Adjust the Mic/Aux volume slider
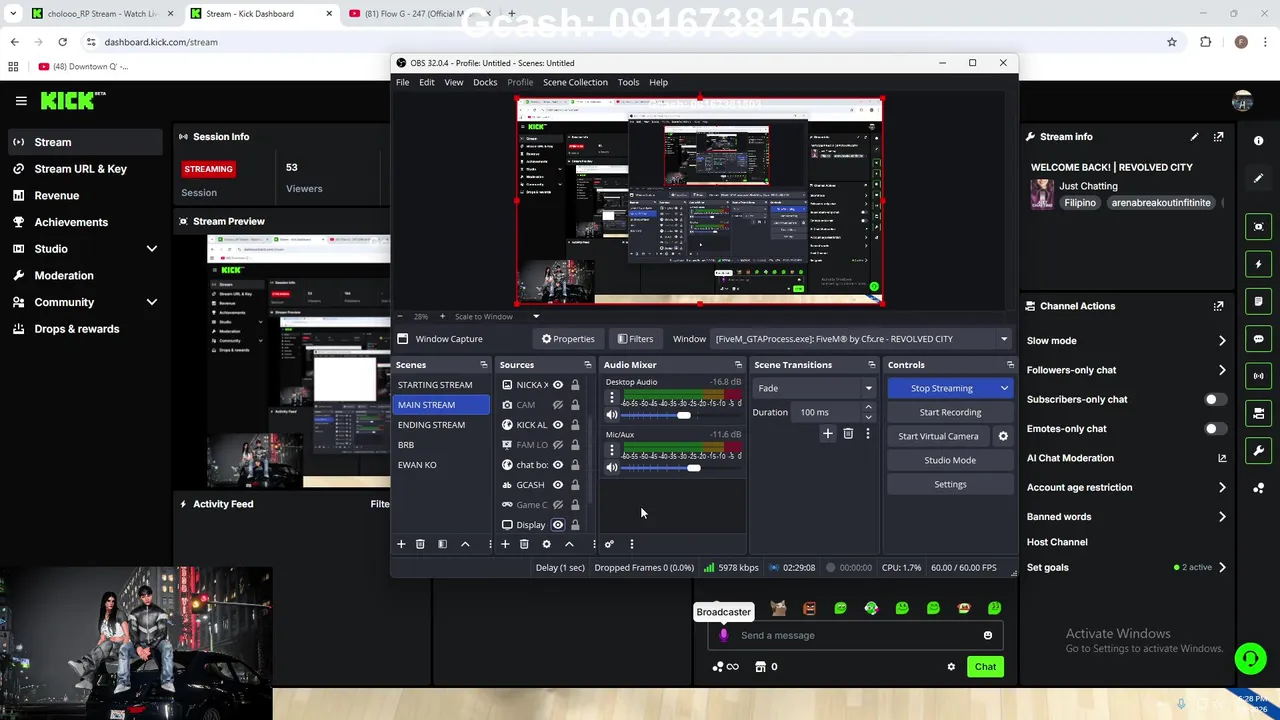 (693, 468)
